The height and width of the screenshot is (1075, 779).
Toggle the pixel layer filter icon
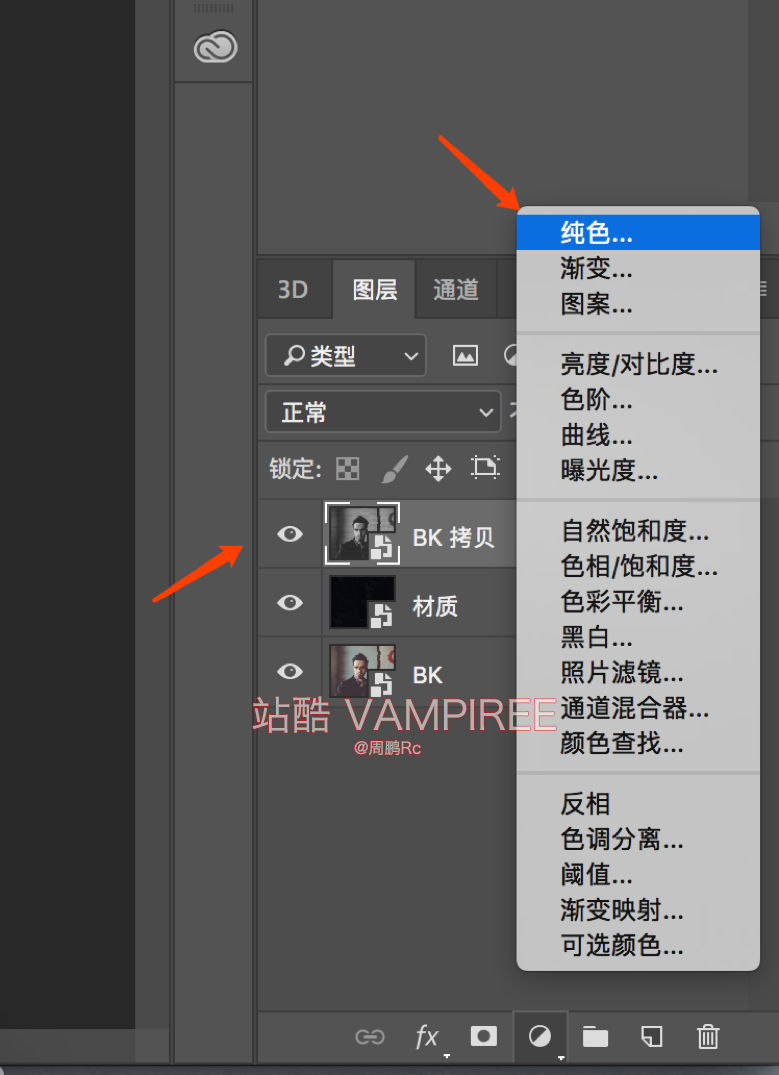pyautogui.click(x=465, y=355)
